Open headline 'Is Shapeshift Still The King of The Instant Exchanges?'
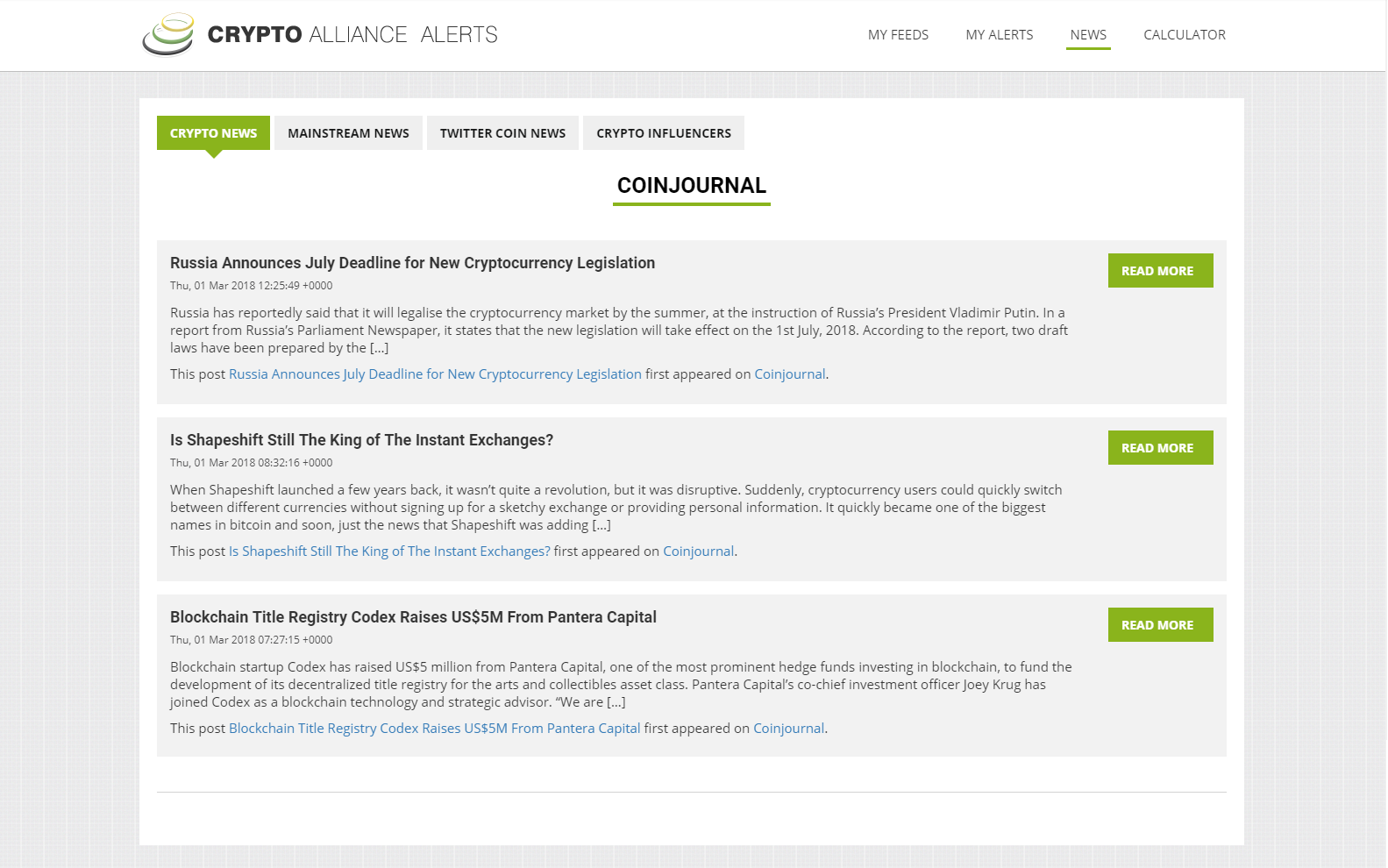This screenshot has width=1388, height=868. coord(361,440)
